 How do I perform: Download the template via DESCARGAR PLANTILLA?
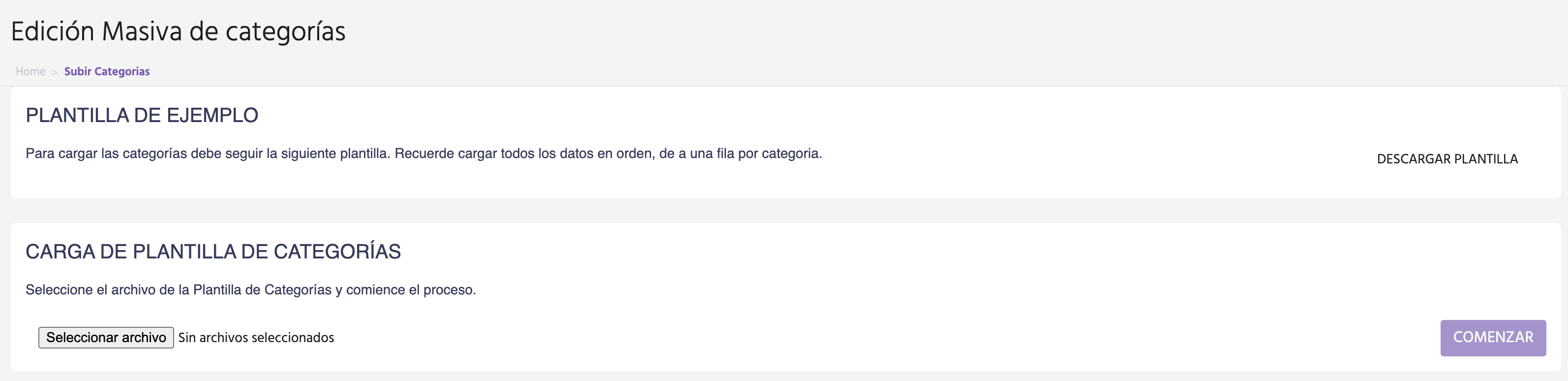click(x=1447, y=159)
